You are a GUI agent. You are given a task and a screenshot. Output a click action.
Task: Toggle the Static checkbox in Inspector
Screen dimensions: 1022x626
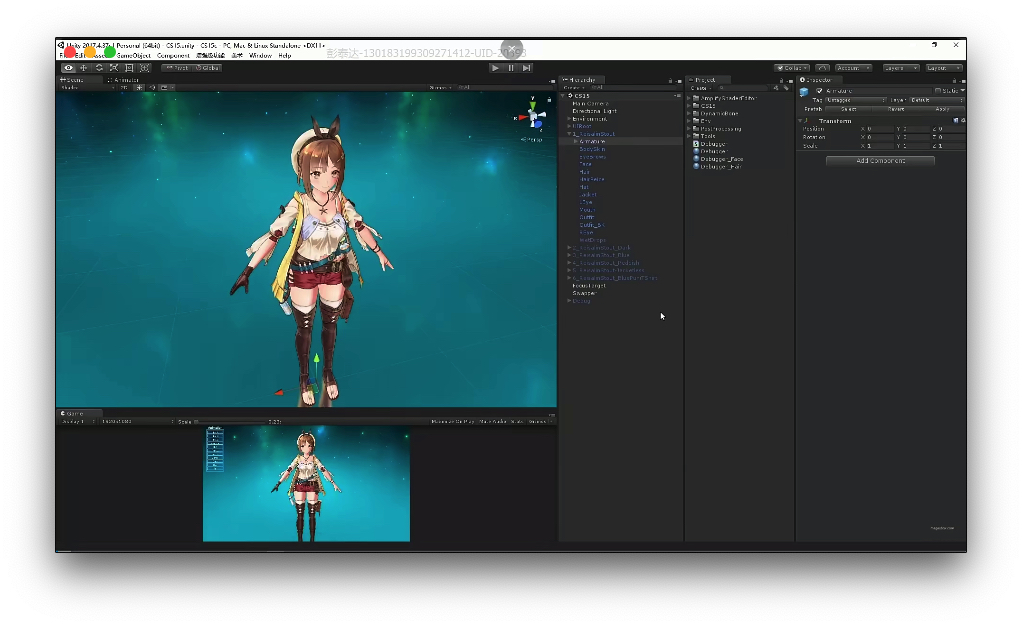pyautogui.click(x=938, y=91)
